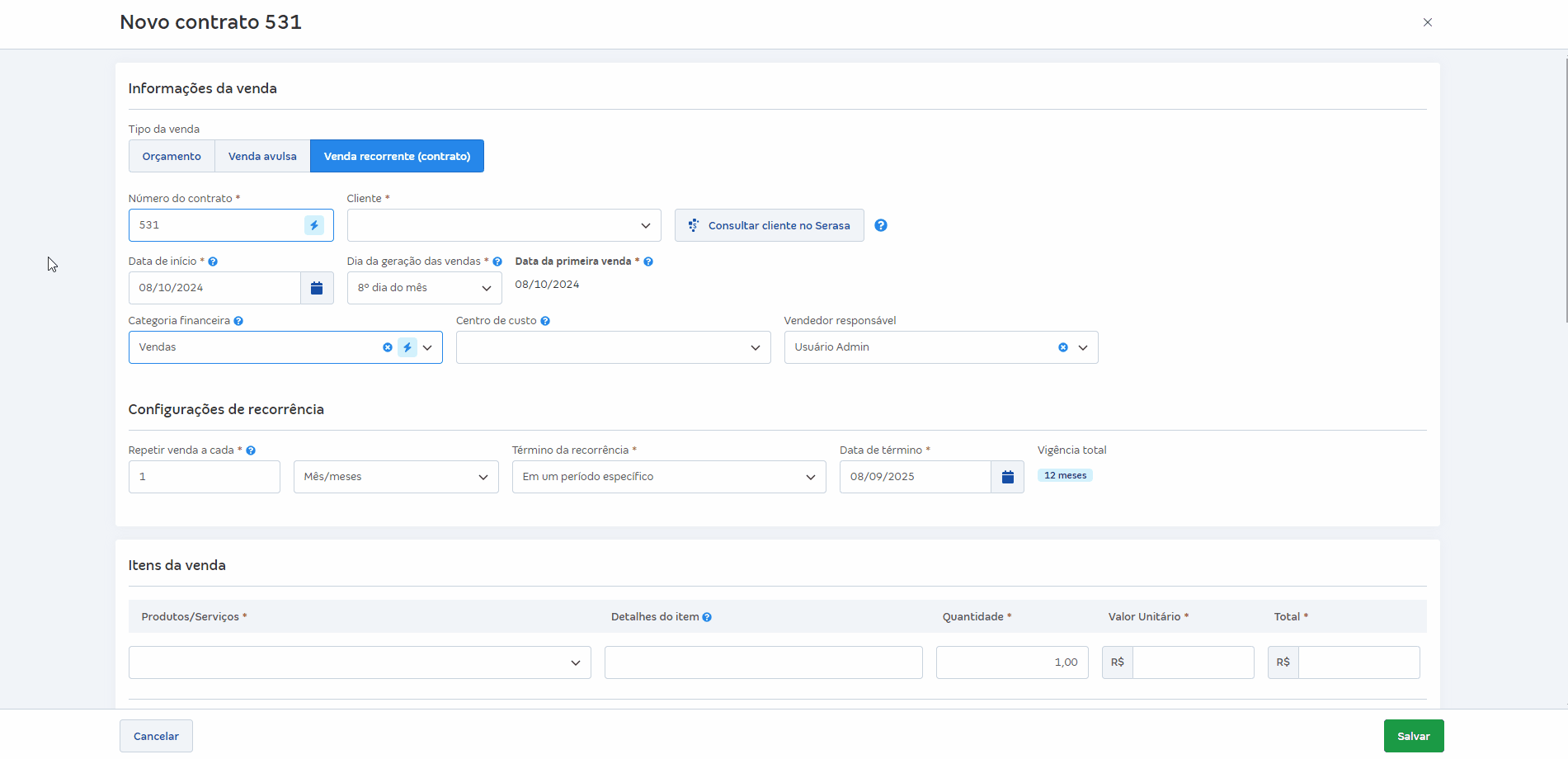
Task: Click lightning icon in Categoria financeira field
Action: click(407, 347)
